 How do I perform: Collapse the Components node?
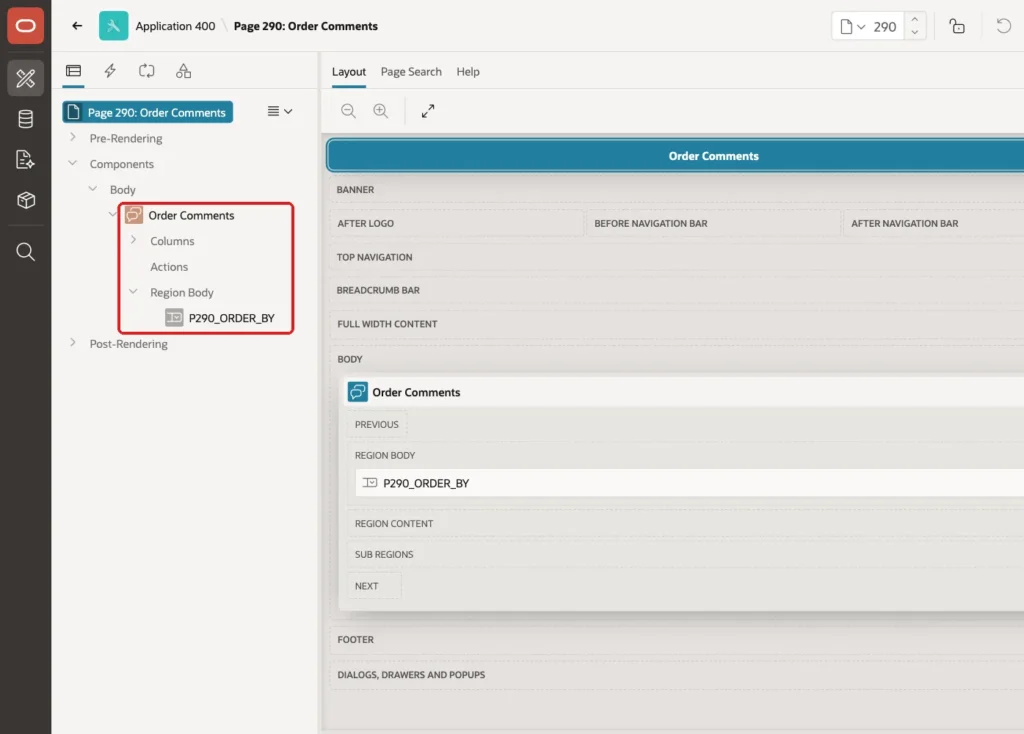click(72, 163)
